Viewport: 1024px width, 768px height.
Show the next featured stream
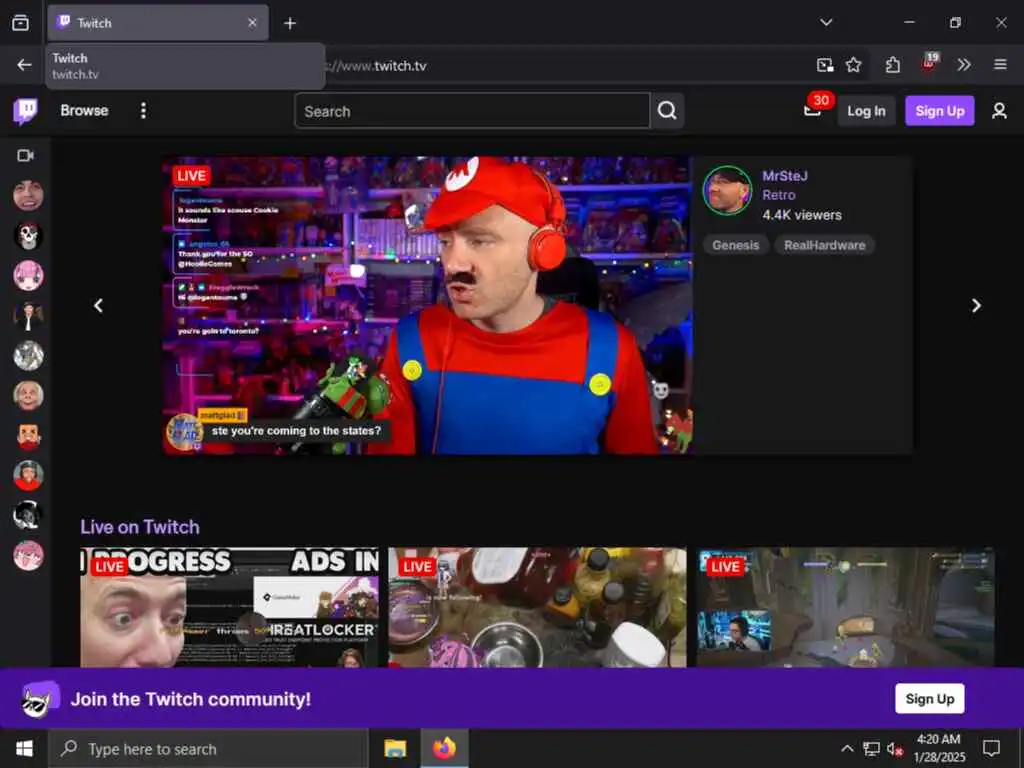[976, 305]
